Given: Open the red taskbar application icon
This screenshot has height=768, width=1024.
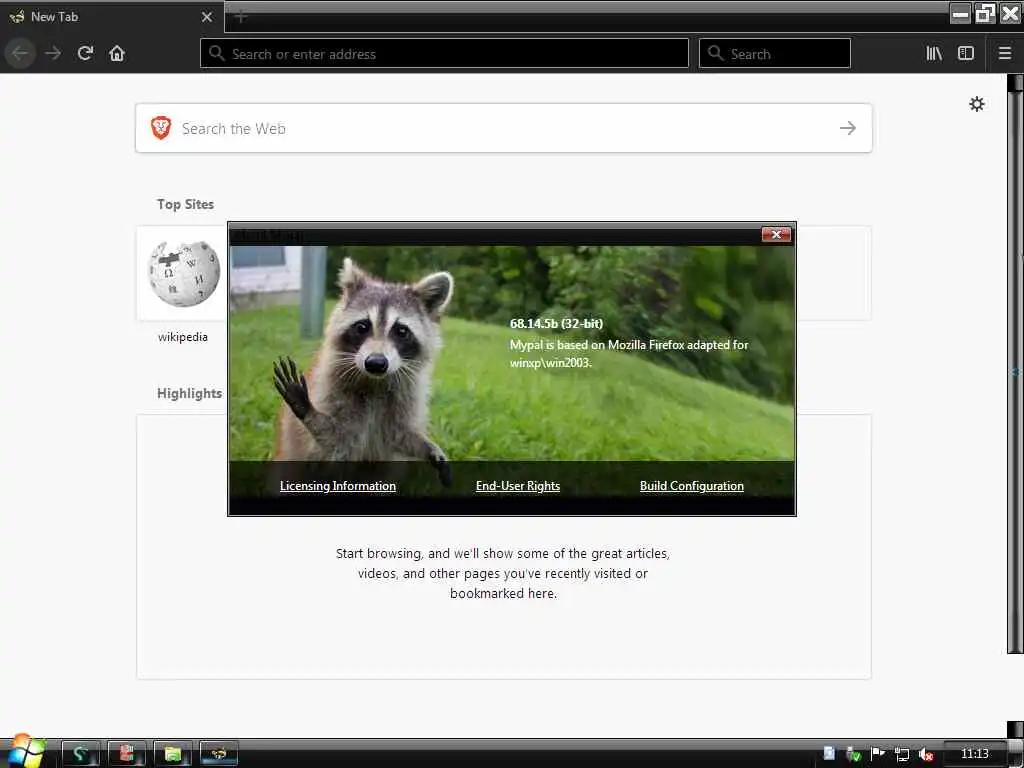Looking at the screenshot, I should [126, 754].
